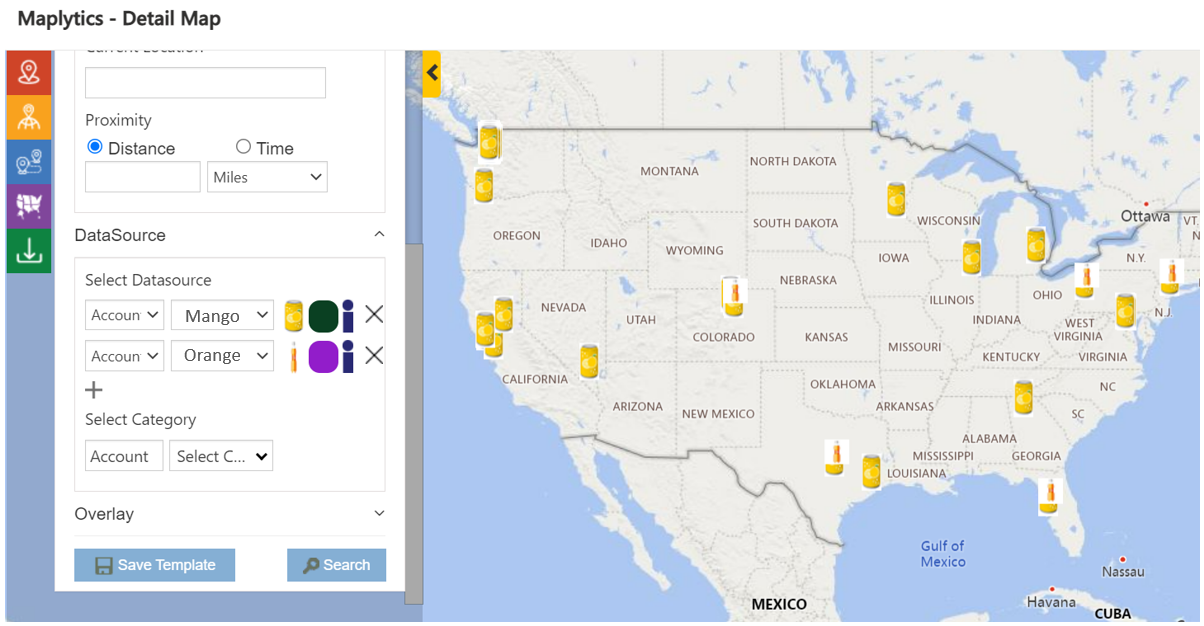1204x626 pixels.
Task: Remove the Mango datasource row
Action: pyautogui.click(x=374, y=315)
